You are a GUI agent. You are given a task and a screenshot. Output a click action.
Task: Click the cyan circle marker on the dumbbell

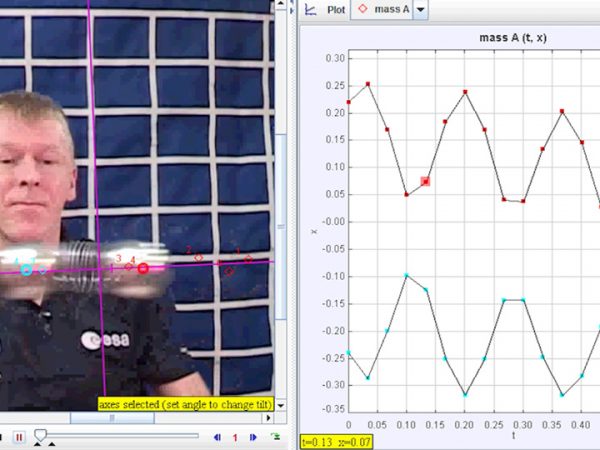point(26,268)
